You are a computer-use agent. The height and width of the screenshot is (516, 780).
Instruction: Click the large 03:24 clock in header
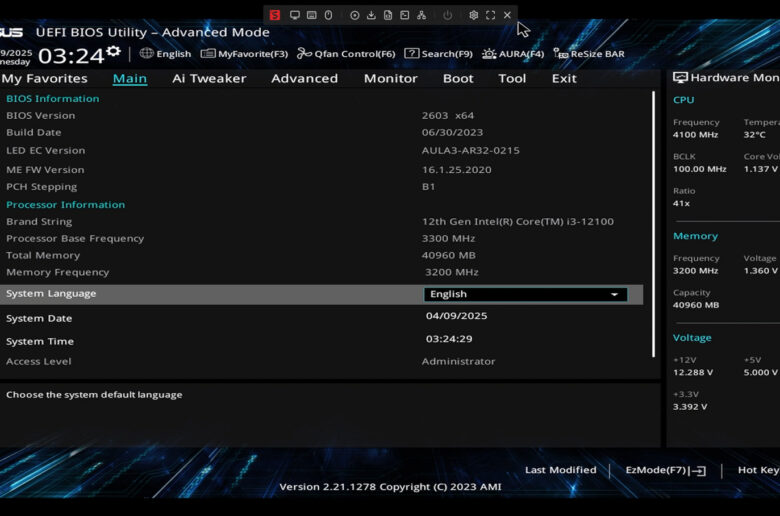71,56
